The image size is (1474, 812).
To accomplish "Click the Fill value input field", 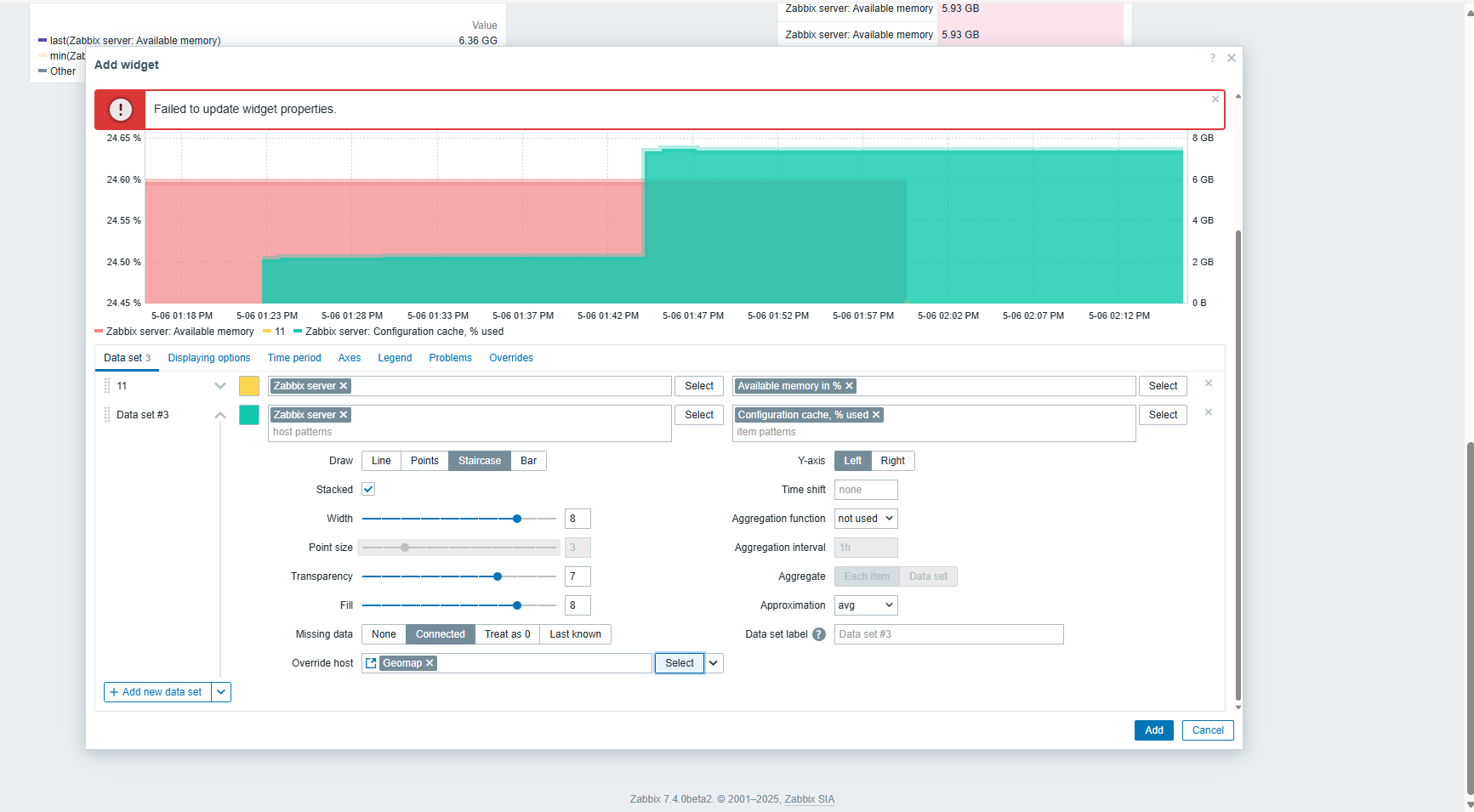I will [x=578, y=605].
